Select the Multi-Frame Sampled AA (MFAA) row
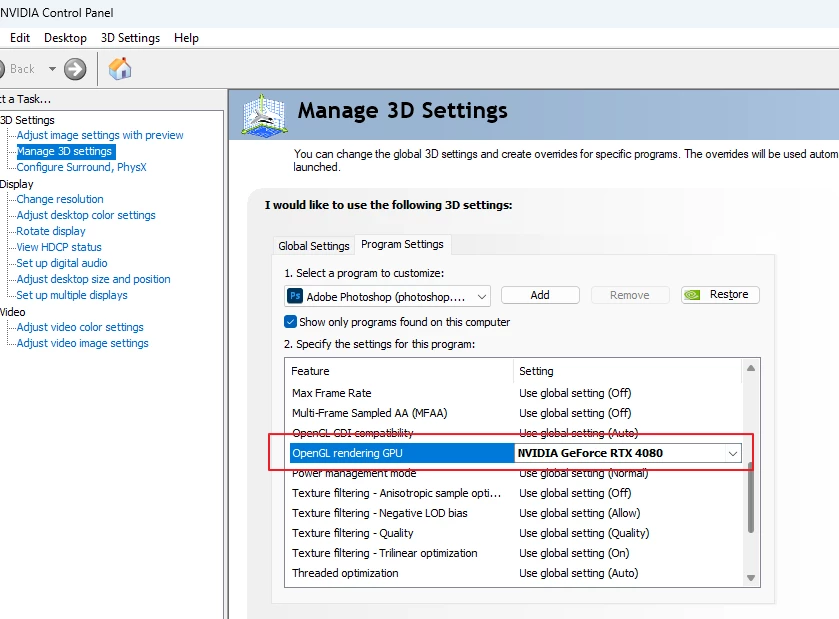839x619 pixels. click(x=516, y=413)
